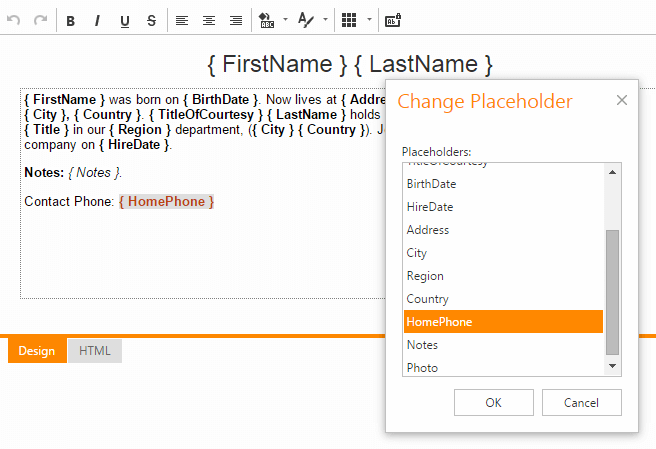The image size is (656, 449).
Task: Switch to the HTML tab
Action: pyautogui.click(x=95, y=351)
